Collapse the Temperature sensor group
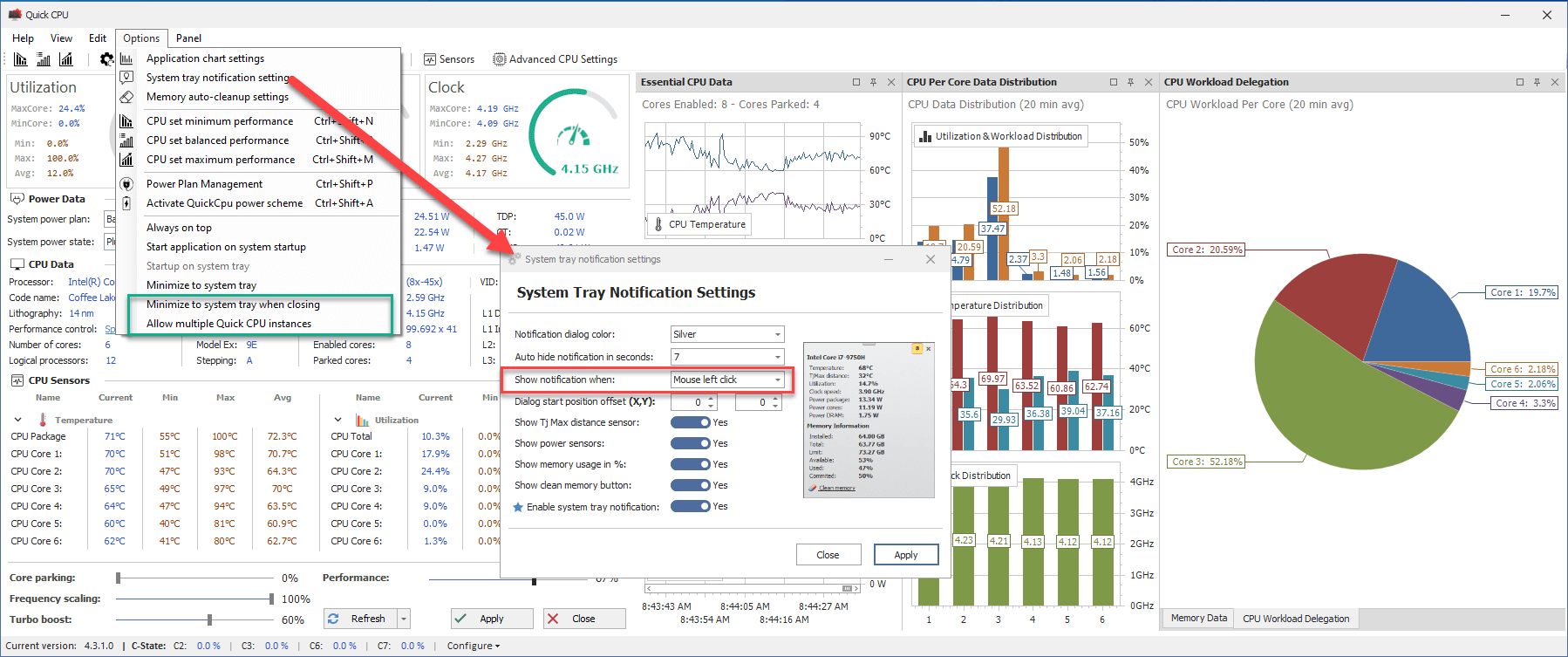Viewport: 1568px width, 657px height. [x=17, y=420]
